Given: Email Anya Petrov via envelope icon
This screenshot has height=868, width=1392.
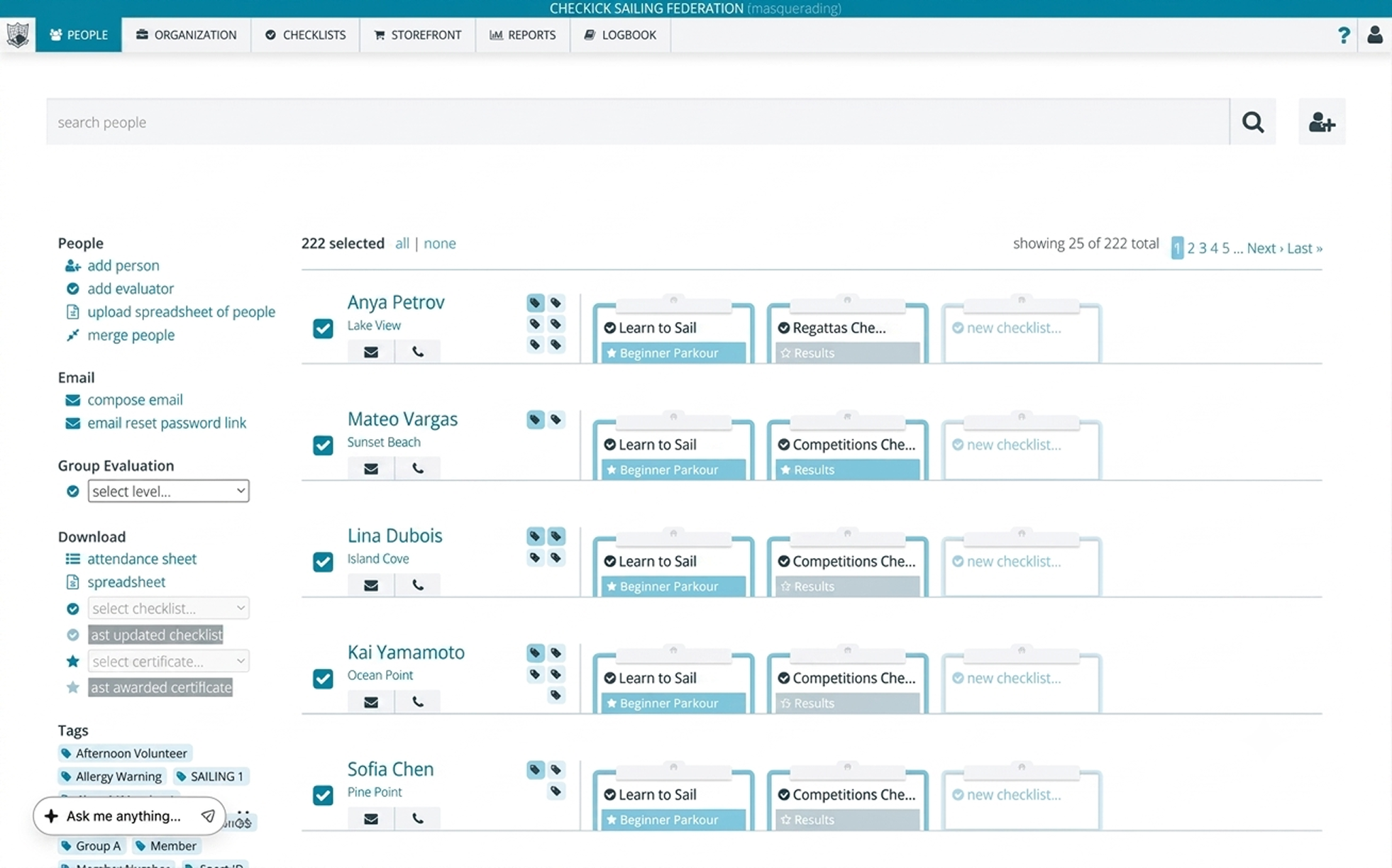Looking at the screenshot, I should [x=370, y=352].
